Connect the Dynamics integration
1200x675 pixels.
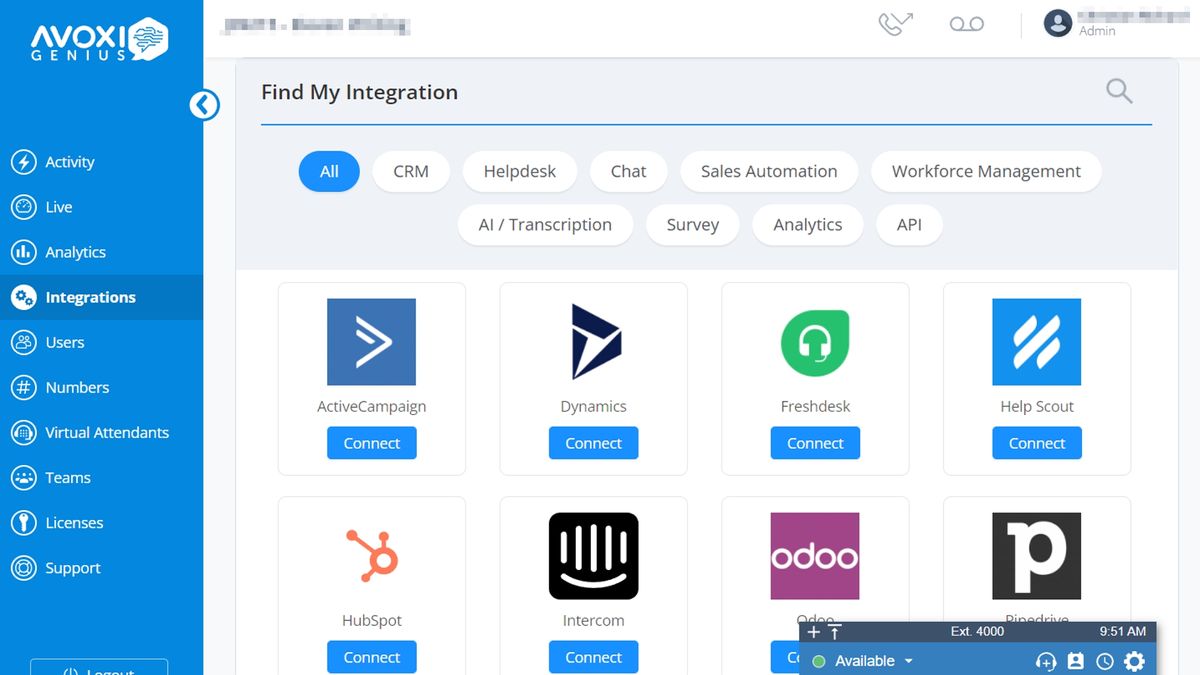tap(594, 443)
